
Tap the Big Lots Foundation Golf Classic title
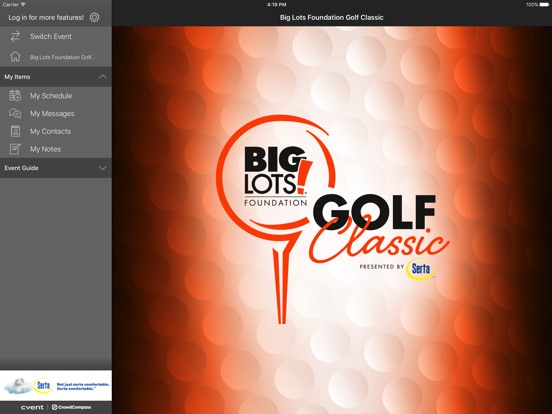(x=331, y=17)
